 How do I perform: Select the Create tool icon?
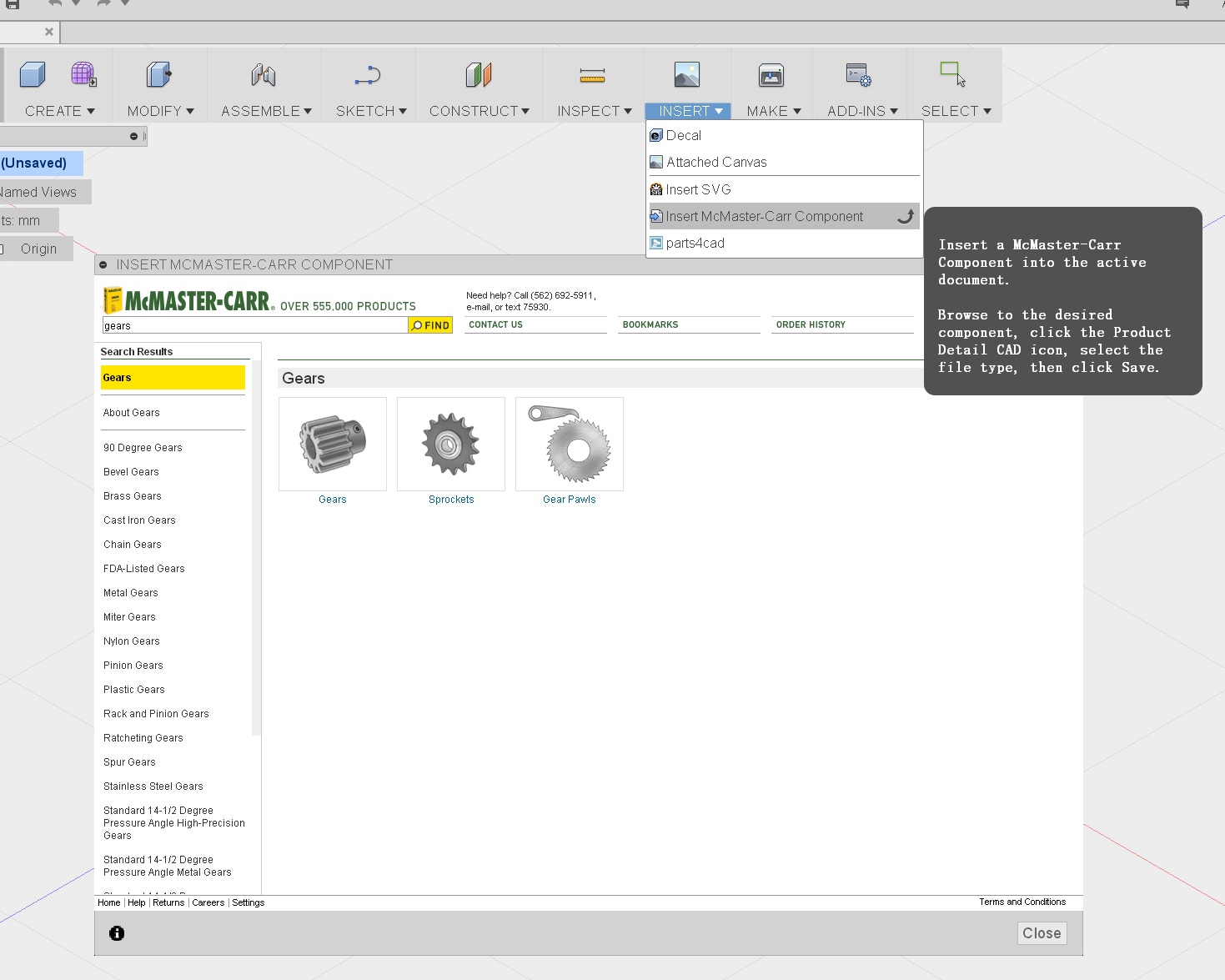point(31,75)
